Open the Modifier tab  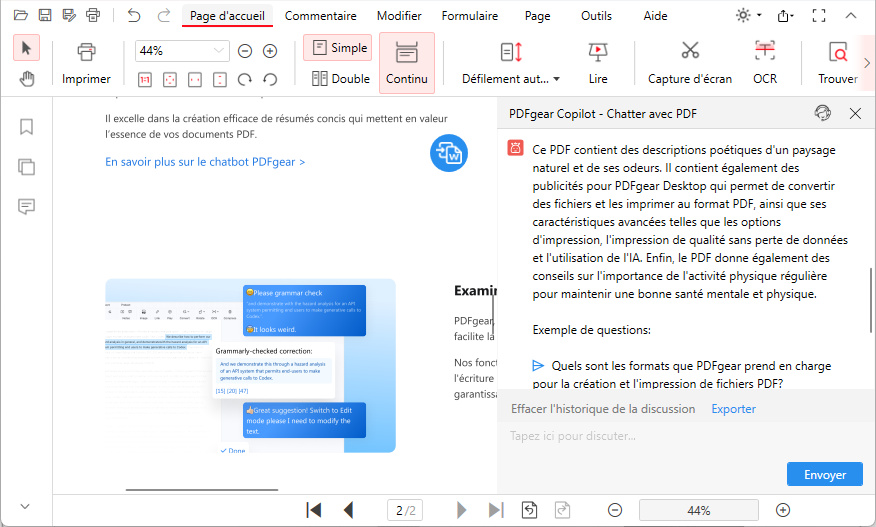(x=399, y=16)
